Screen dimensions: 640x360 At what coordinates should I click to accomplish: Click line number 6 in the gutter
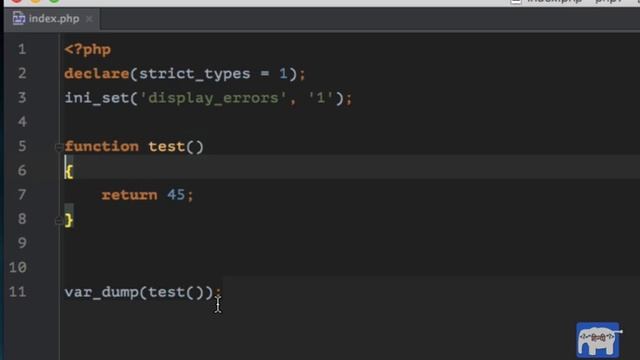point(22,171)
